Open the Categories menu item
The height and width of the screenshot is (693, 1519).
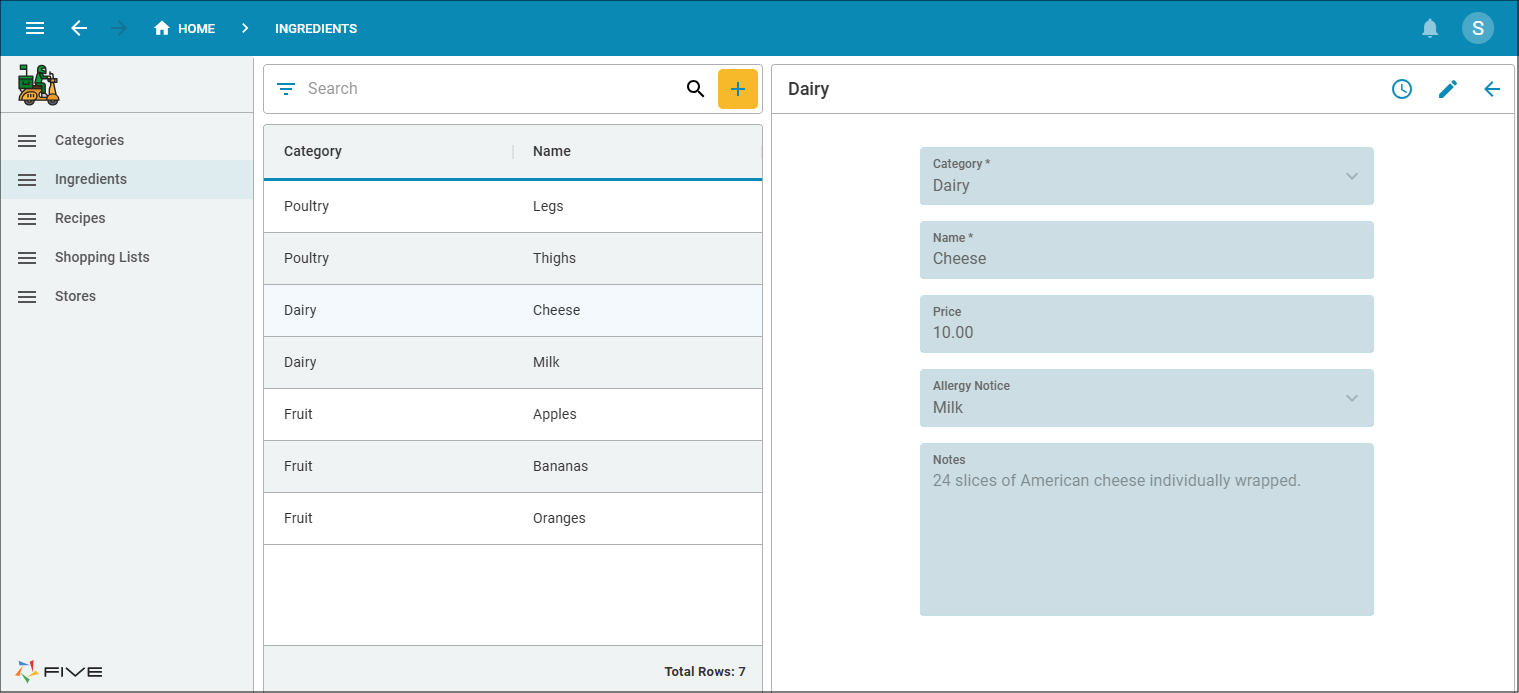(127, 140)
